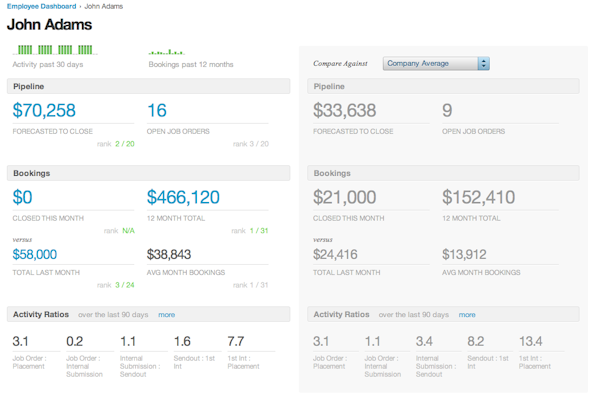Open the Employee Dashboard breadcrumb link
Viewport: 600px width, 395px height.
(x=41, y=6)
